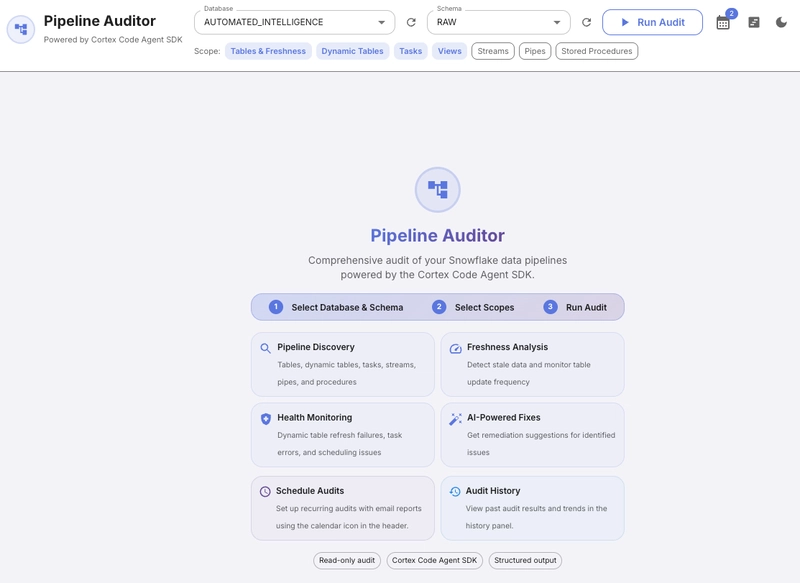The image size is (800, 583).
Task: Run the audit
Action: coord(653,22)
